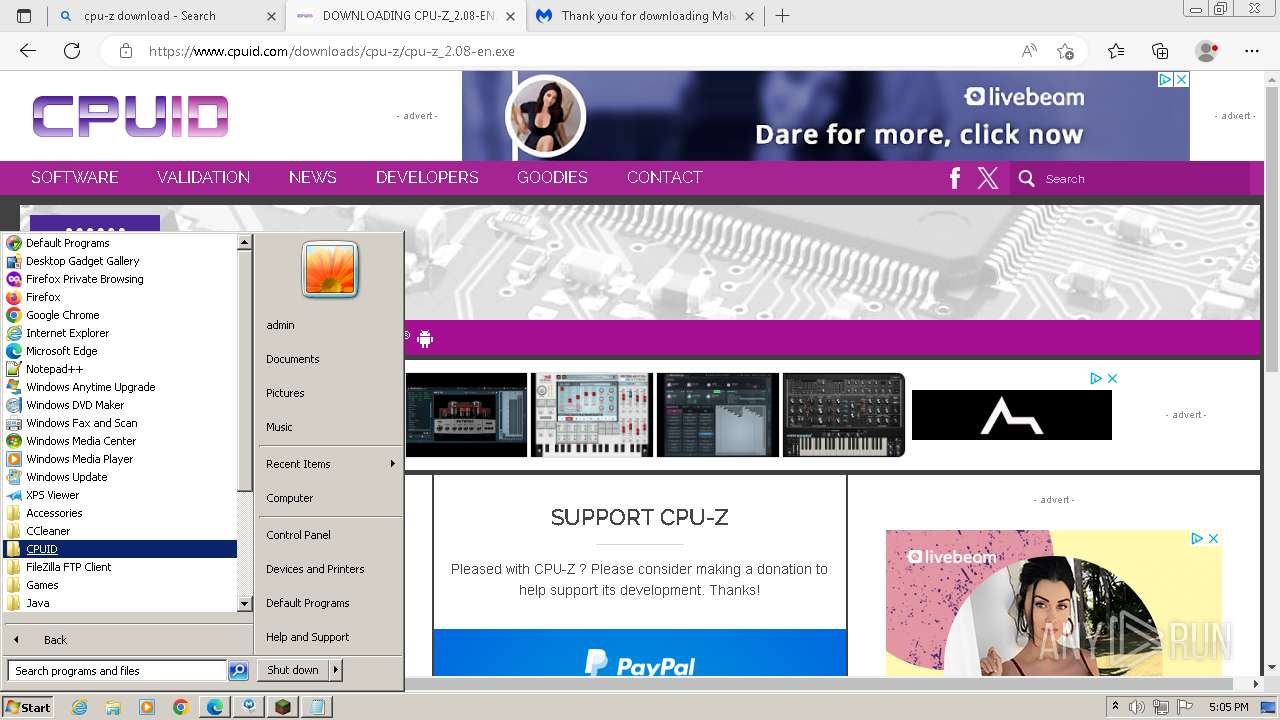Viewport: 1280px width, 720px height.
Task: Add this page to favorites star icon
Action: [1065, 51]
